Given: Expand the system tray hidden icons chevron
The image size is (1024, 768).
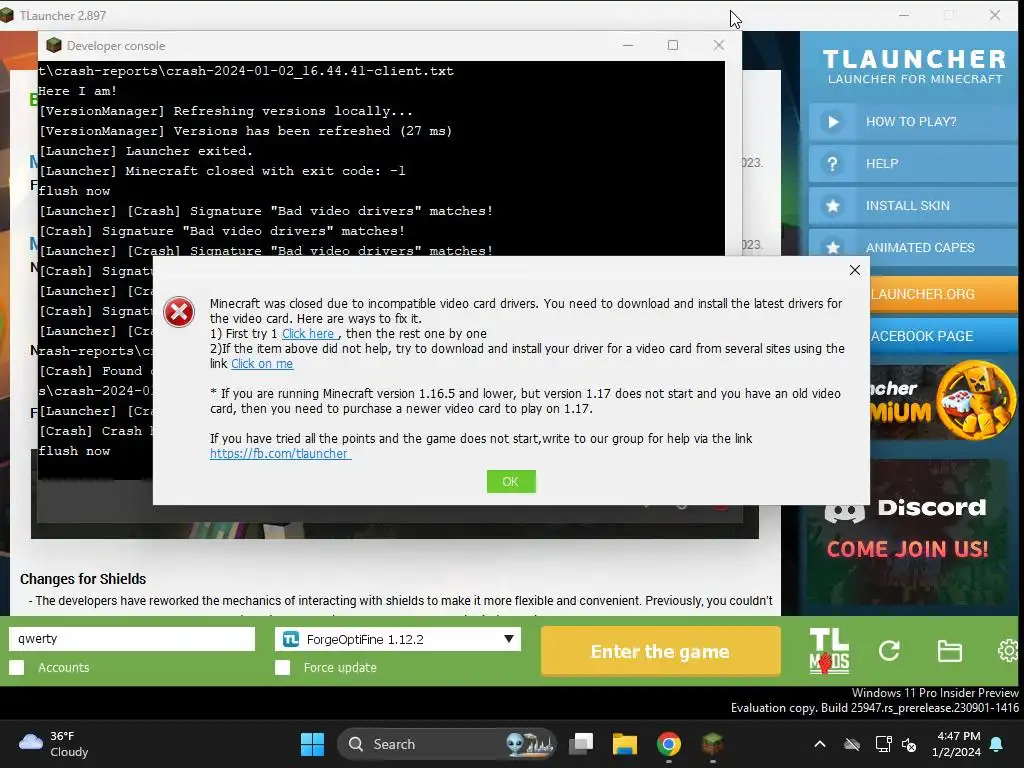Looking at the screenshot, I should (820, 744).
